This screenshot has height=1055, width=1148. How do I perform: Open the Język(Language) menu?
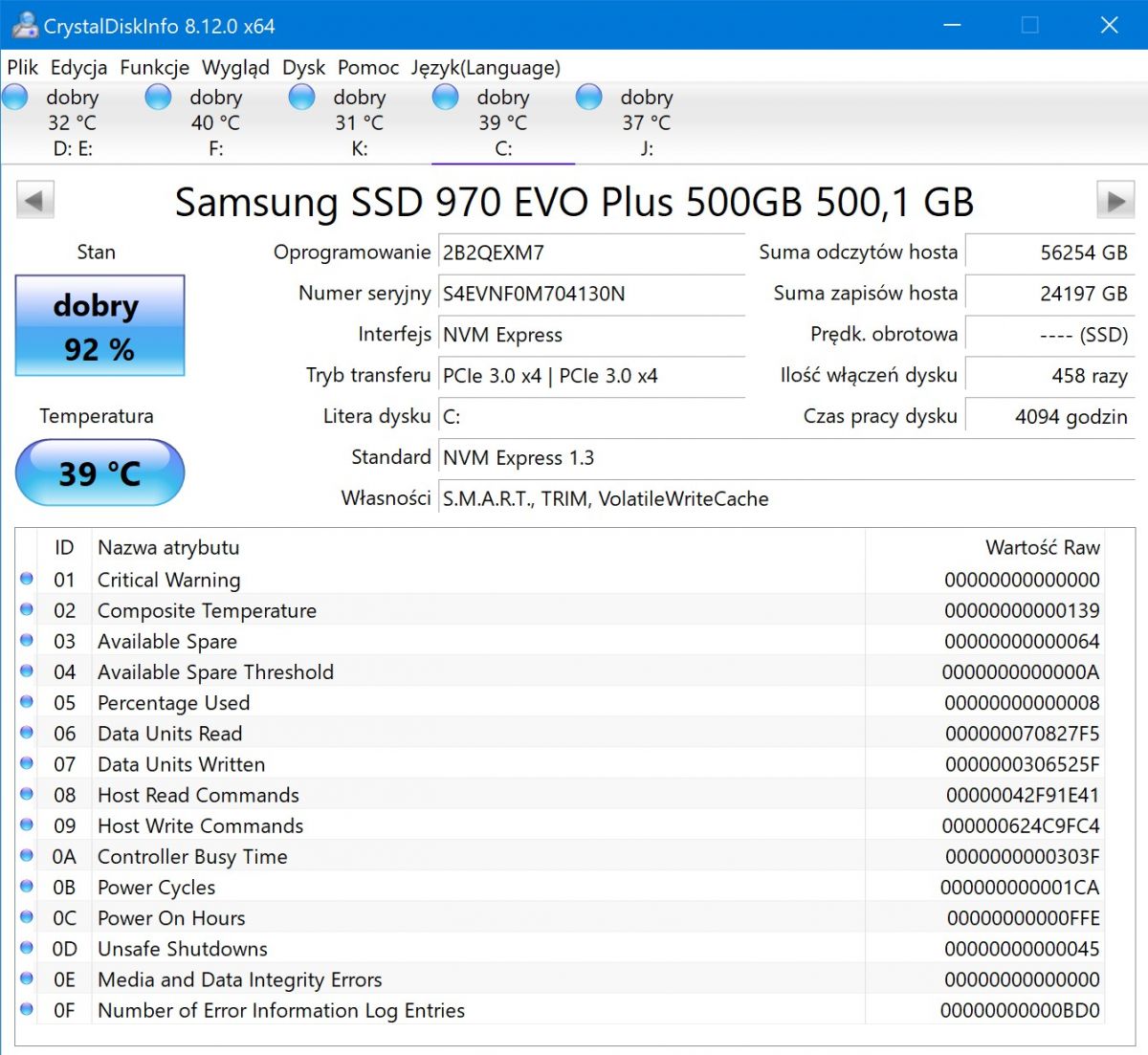coord(486,68)
